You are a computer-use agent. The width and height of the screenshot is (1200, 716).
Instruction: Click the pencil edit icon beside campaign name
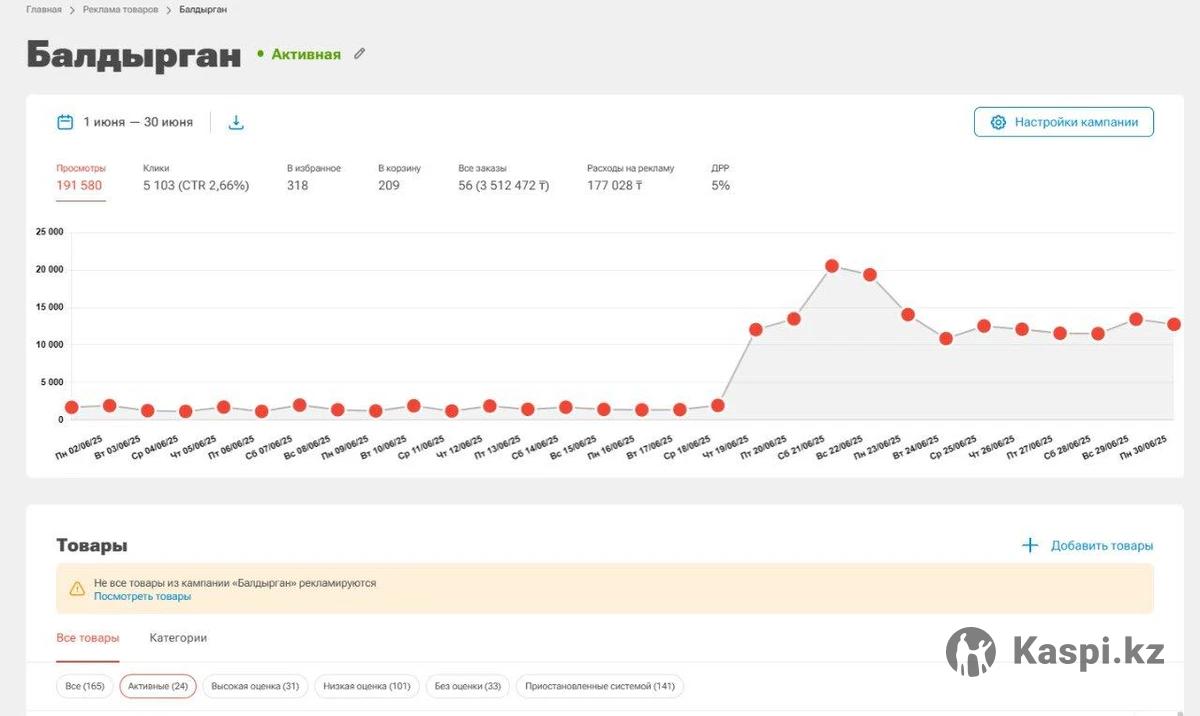pyautogui.click(x=360, y=54)
